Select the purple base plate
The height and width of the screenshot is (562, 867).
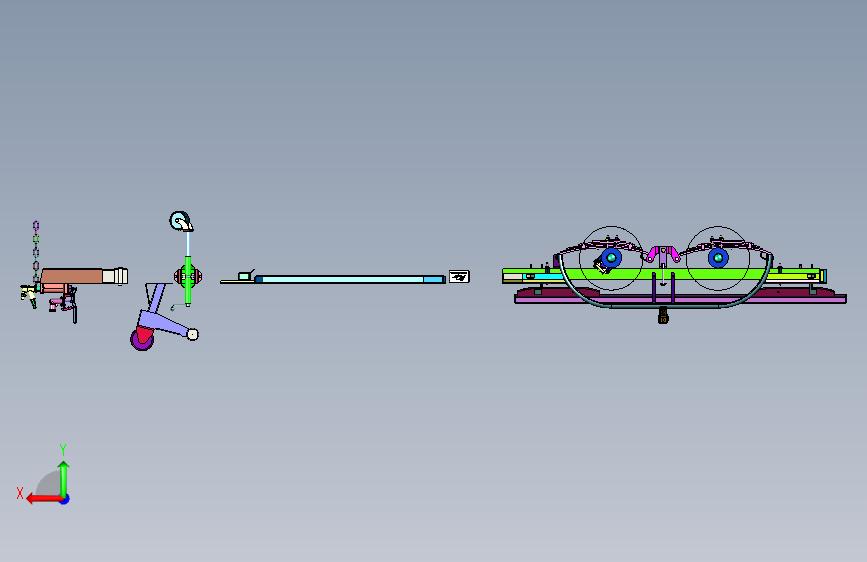click(x=680, y=299)
